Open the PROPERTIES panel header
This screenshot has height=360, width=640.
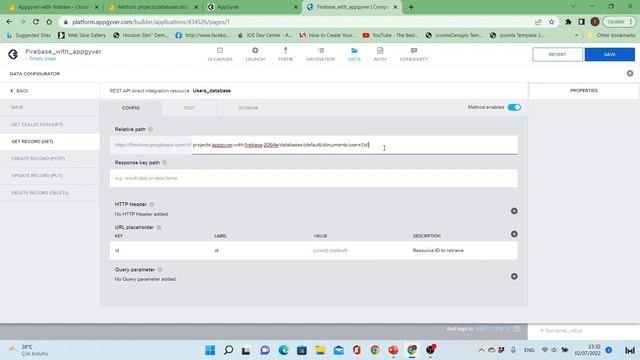pos(584,91)
